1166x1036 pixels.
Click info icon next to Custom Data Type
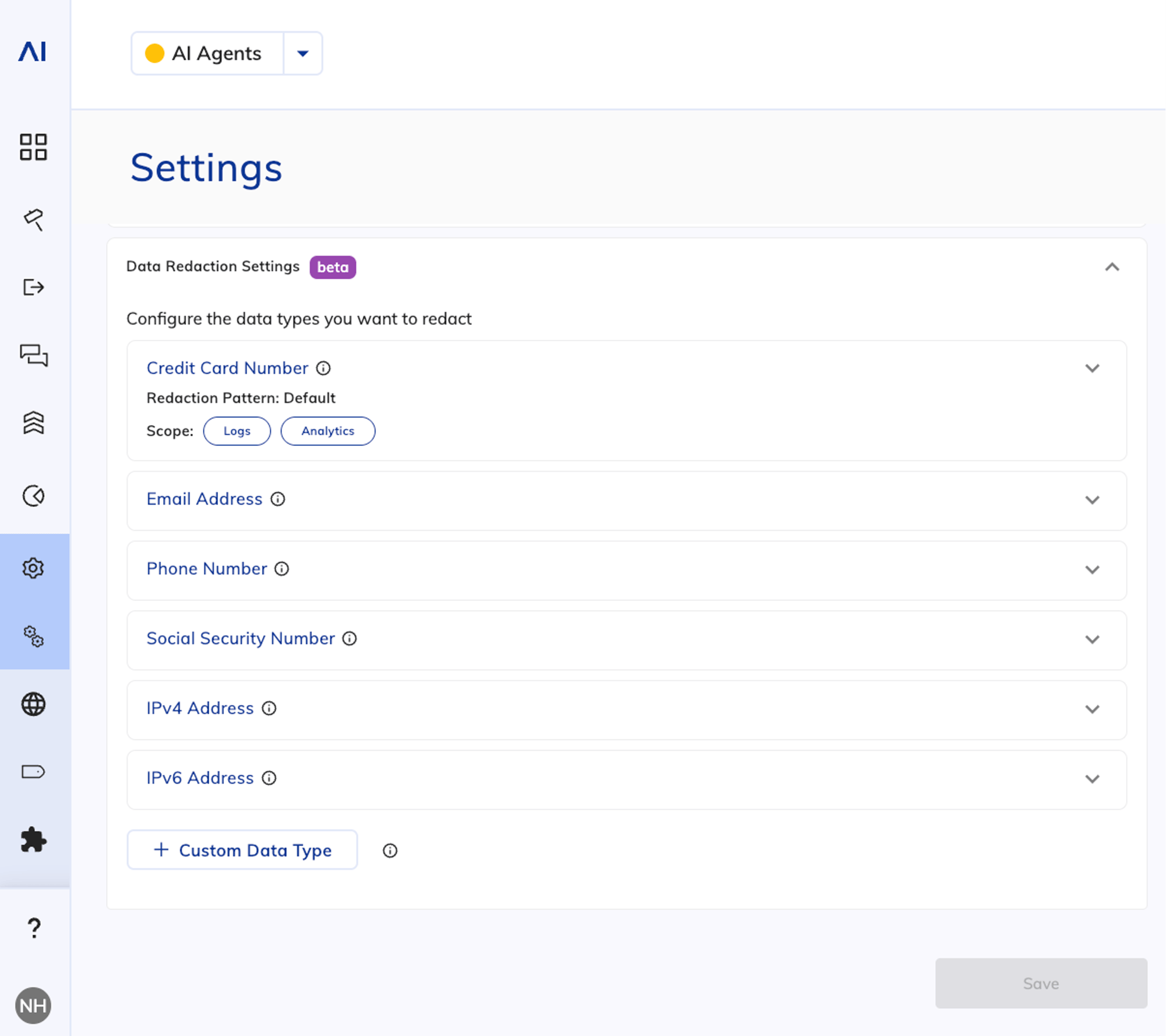390,851
